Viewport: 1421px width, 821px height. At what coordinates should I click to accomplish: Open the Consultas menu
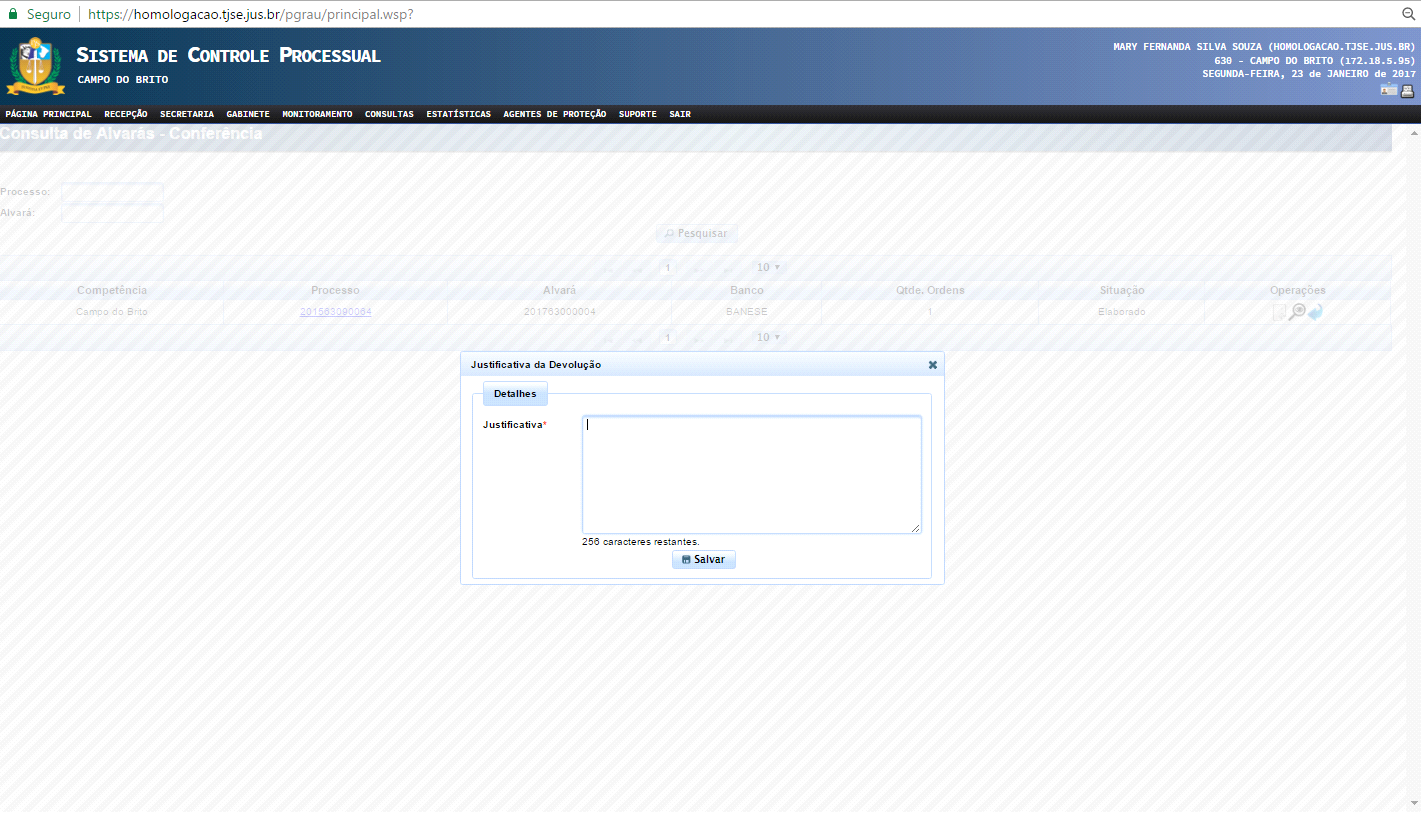pyautogui.click(x=389, y=114)
